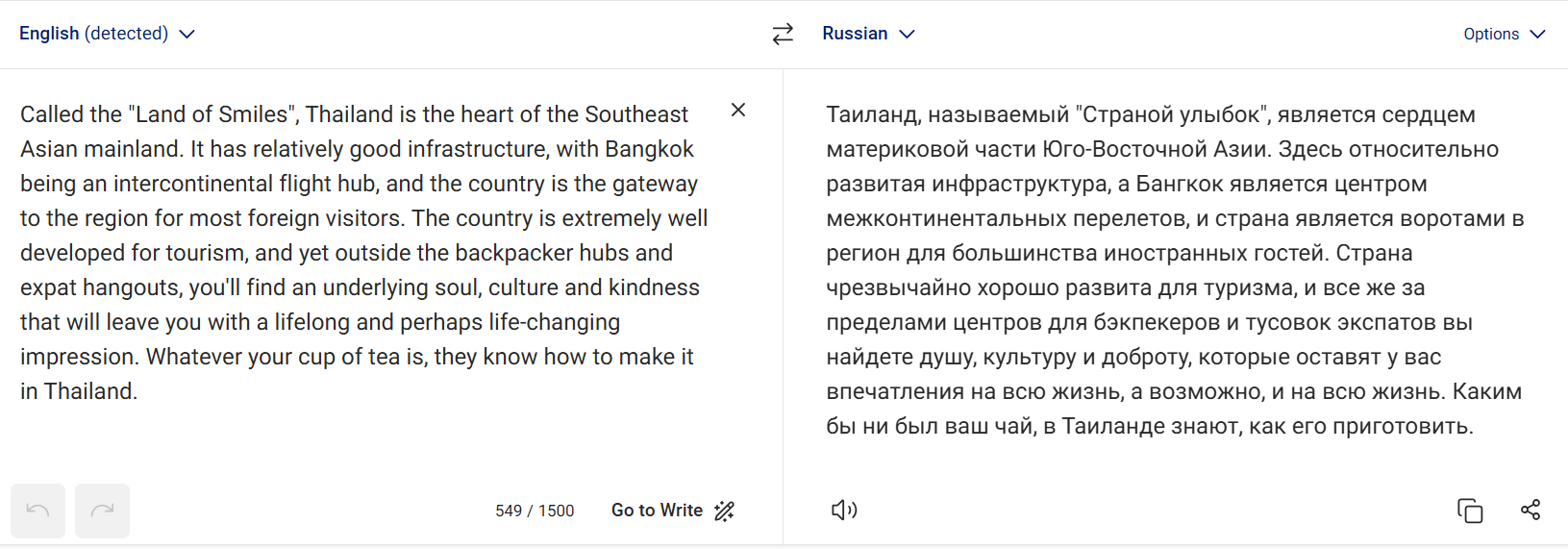
Task: Click inside the English source text box
Action: tap(365, 288)
